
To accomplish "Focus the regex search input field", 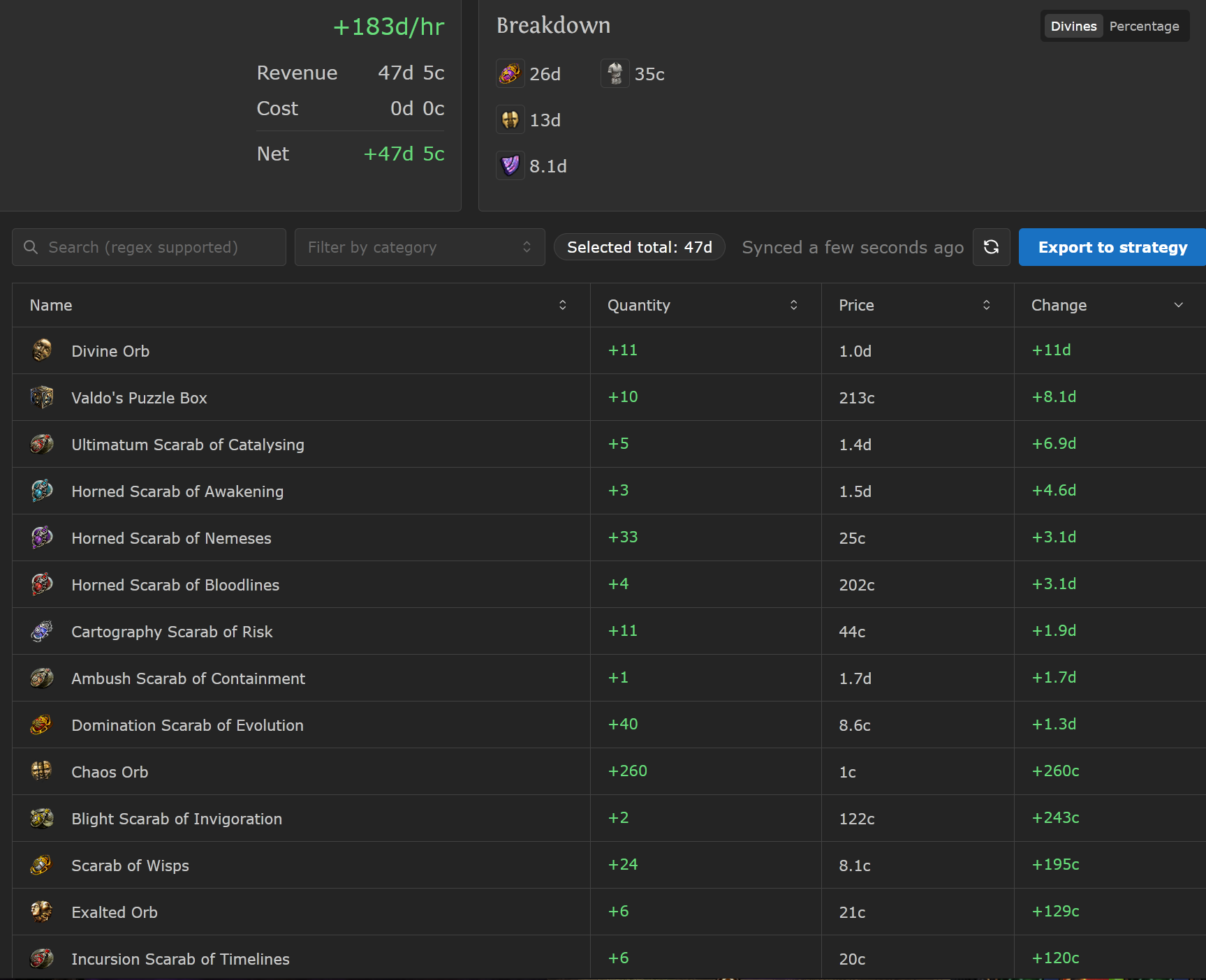I will [x=149, y=247].
